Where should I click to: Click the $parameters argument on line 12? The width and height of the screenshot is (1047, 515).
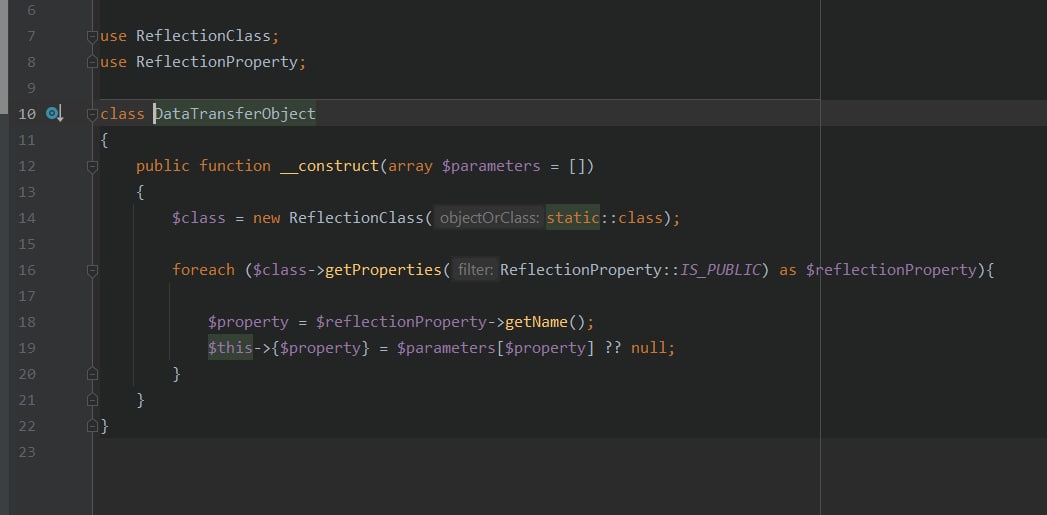[x=491, y=166]
